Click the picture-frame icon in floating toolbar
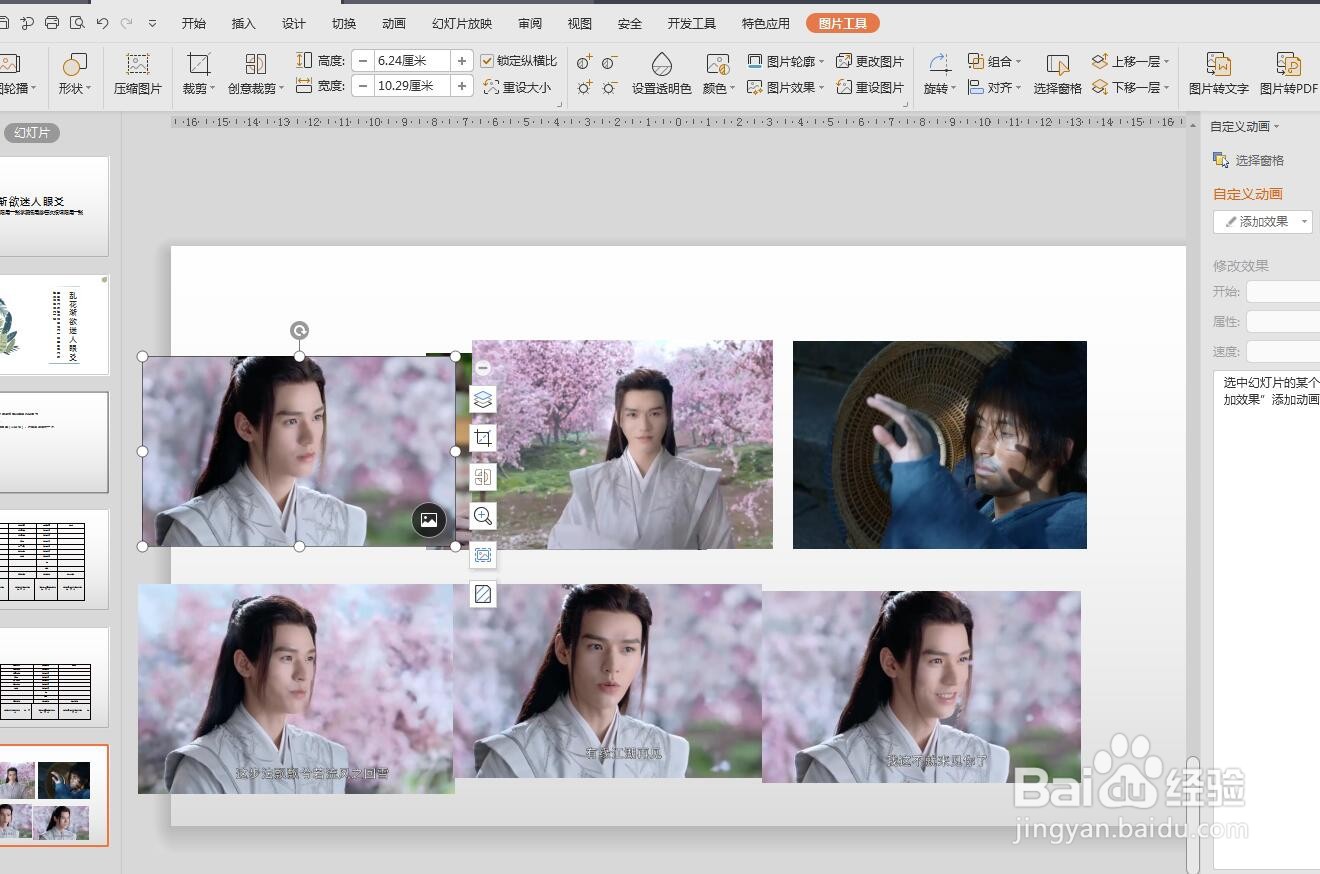 pos(483,555)
